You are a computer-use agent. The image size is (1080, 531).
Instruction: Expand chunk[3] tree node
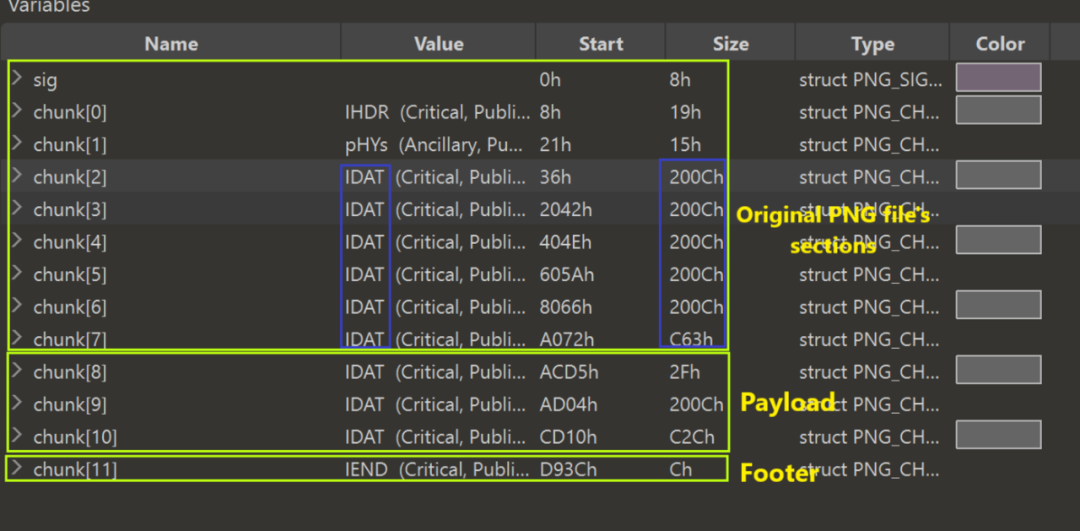(x=18, y=208)
